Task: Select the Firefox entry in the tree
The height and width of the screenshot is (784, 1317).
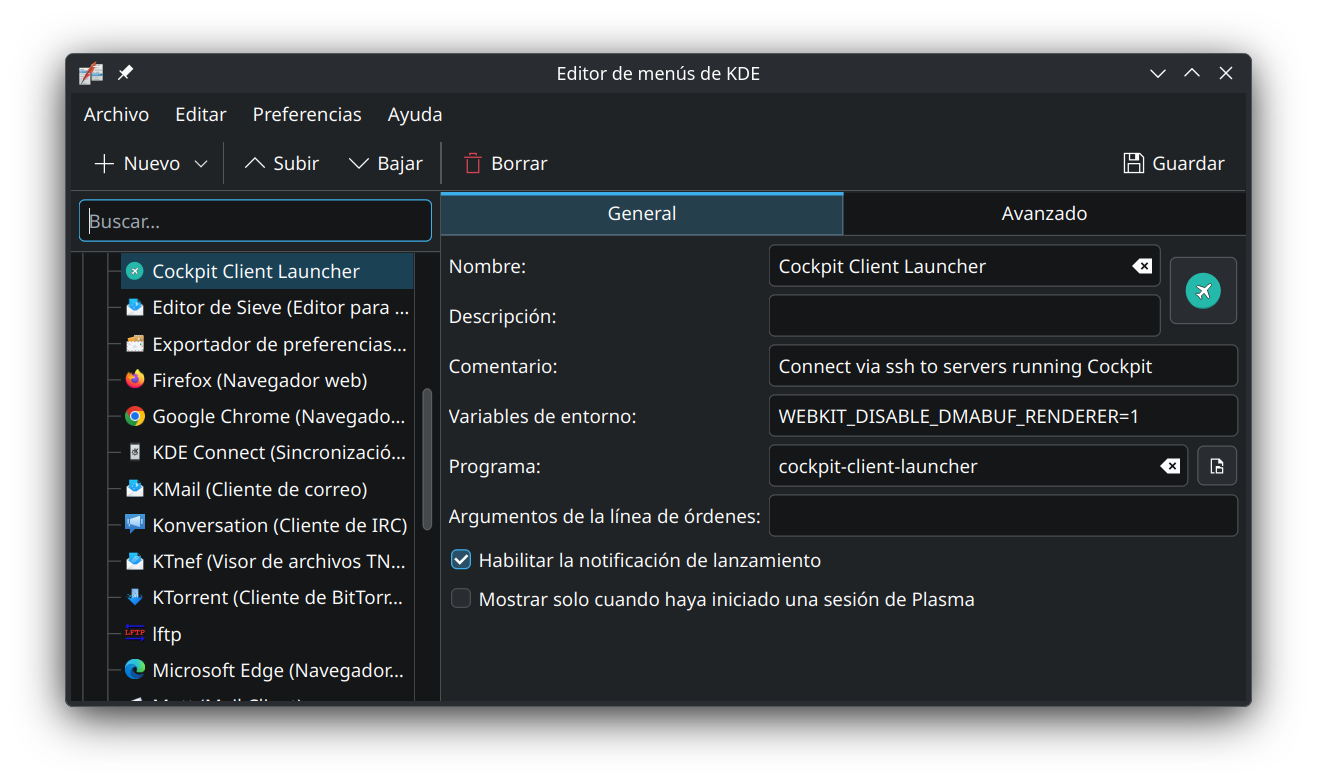Action: coord(259,380)
